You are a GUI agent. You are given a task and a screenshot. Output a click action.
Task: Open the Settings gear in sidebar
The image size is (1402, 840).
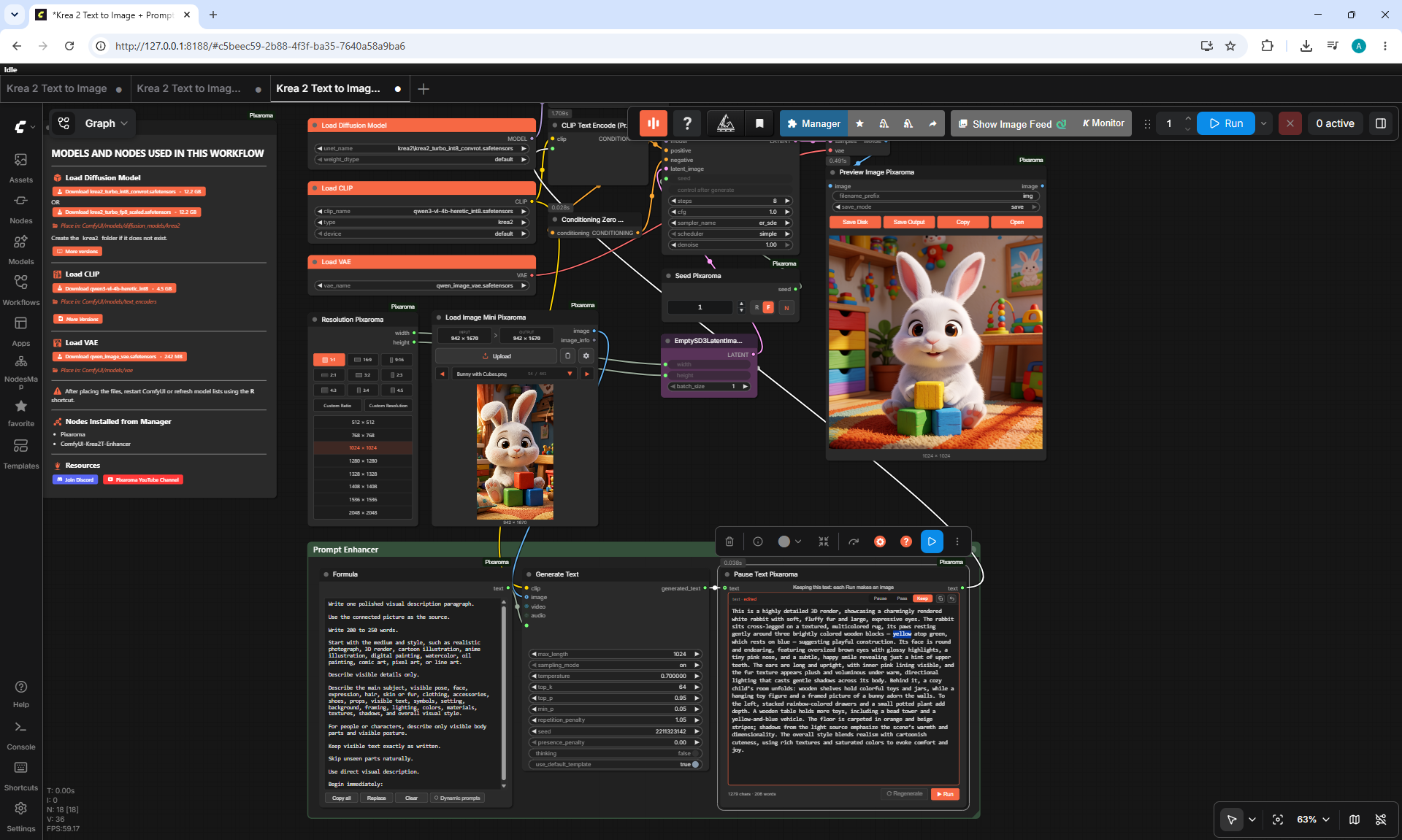(20, 817)
